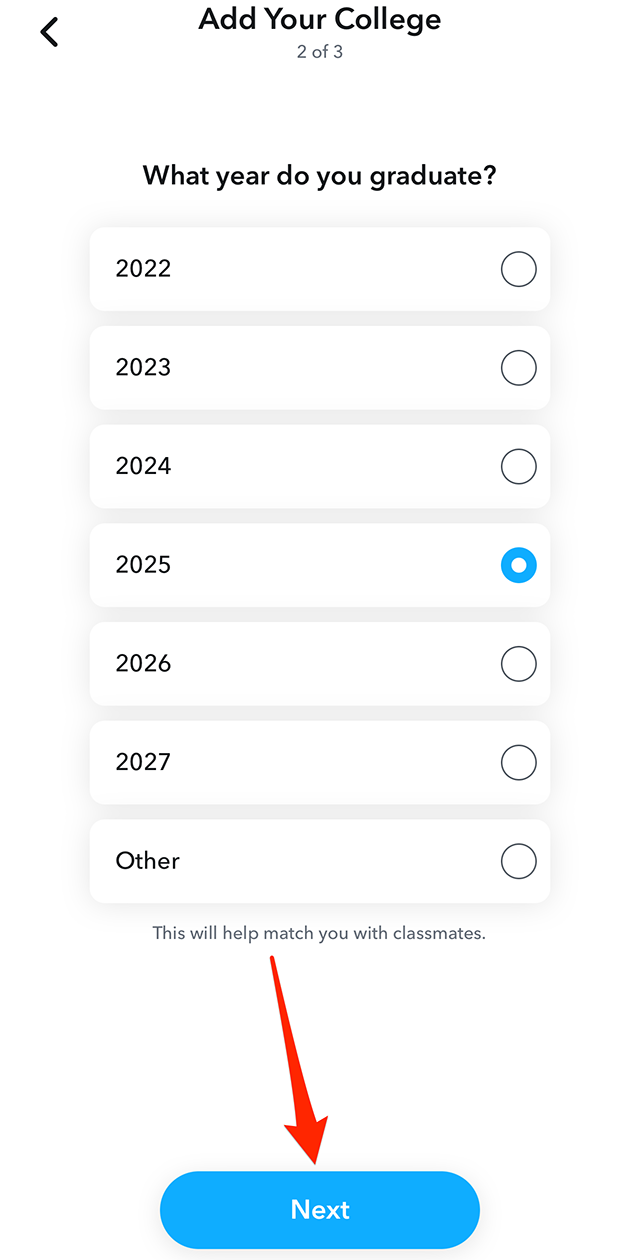
Task: Select the 2023 radio button
Action: [518, 367]
